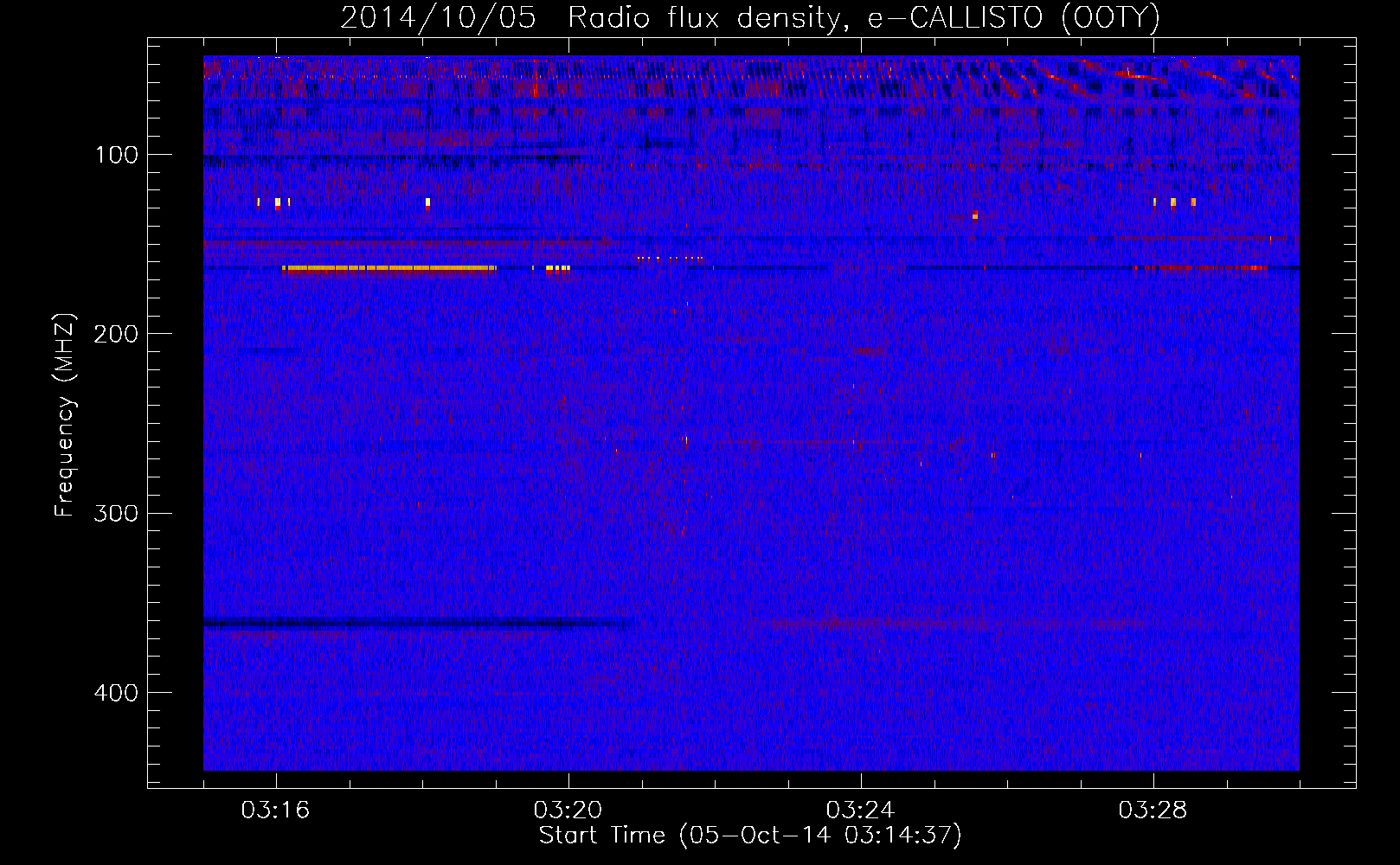Click the '200' frequency tick label
The width and height of the screenshot is (1400, 865).
click(116, 334)
